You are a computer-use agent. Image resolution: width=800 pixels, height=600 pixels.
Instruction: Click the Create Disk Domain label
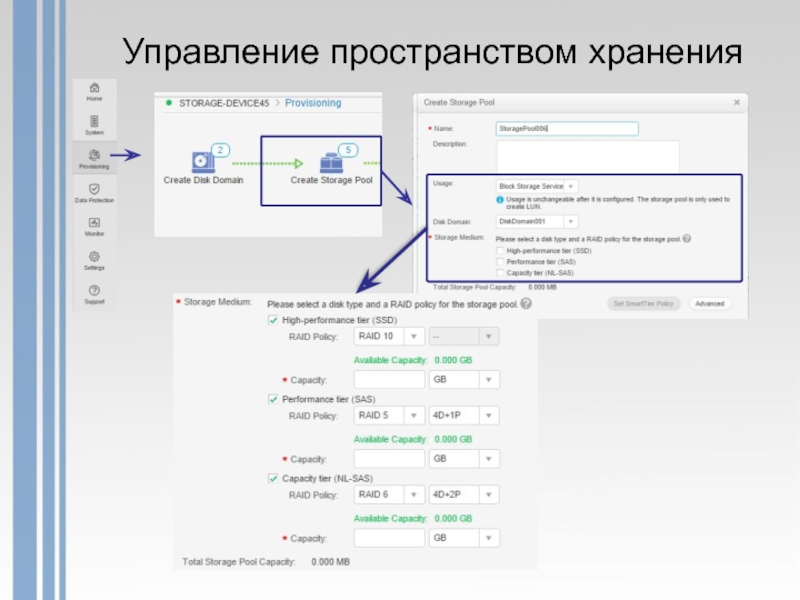point(203,180)
